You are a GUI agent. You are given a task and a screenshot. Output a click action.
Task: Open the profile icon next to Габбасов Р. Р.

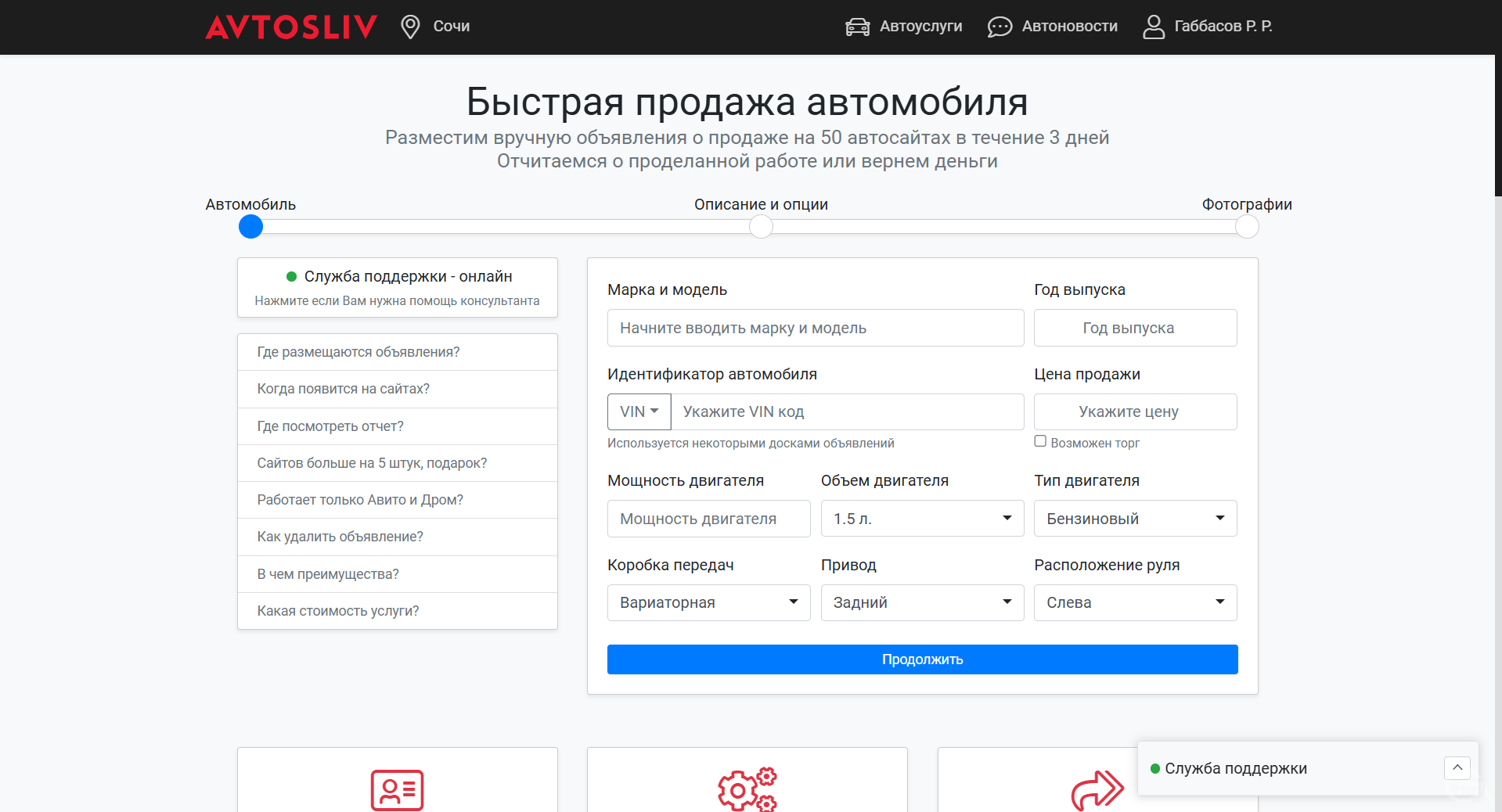coord(1152,26)
